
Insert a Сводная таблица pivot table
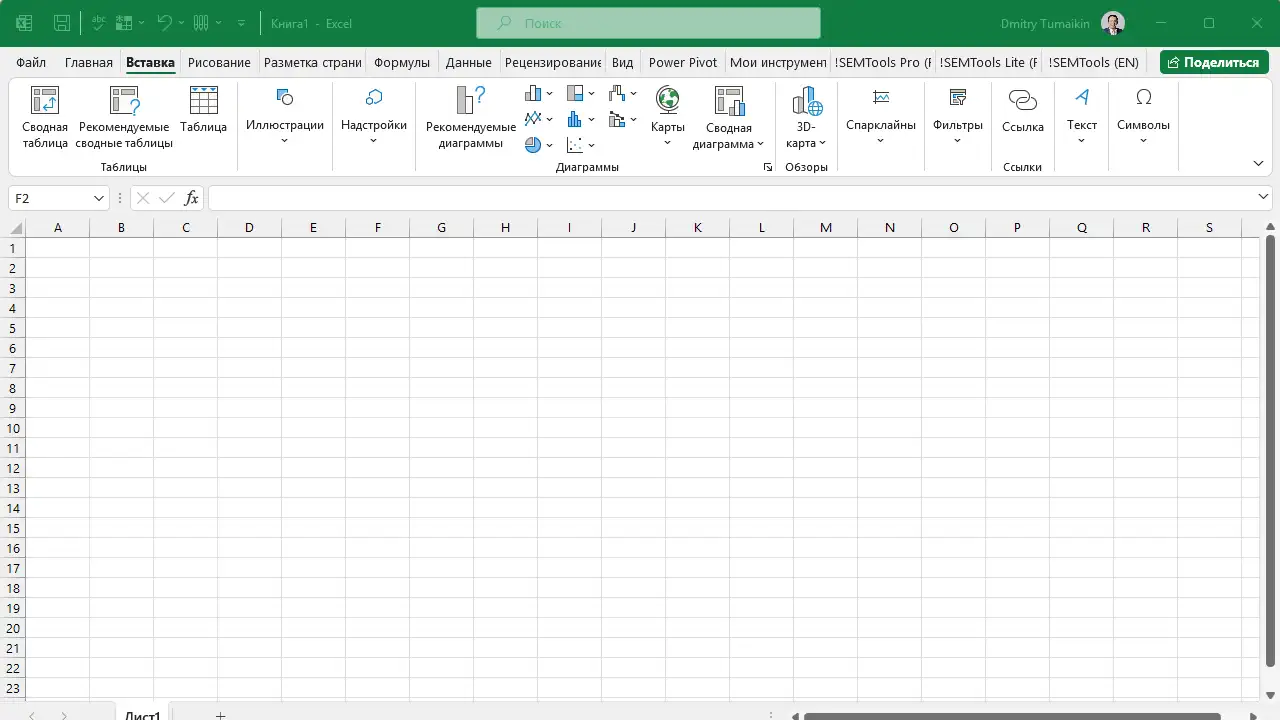(x=45, y=118)
